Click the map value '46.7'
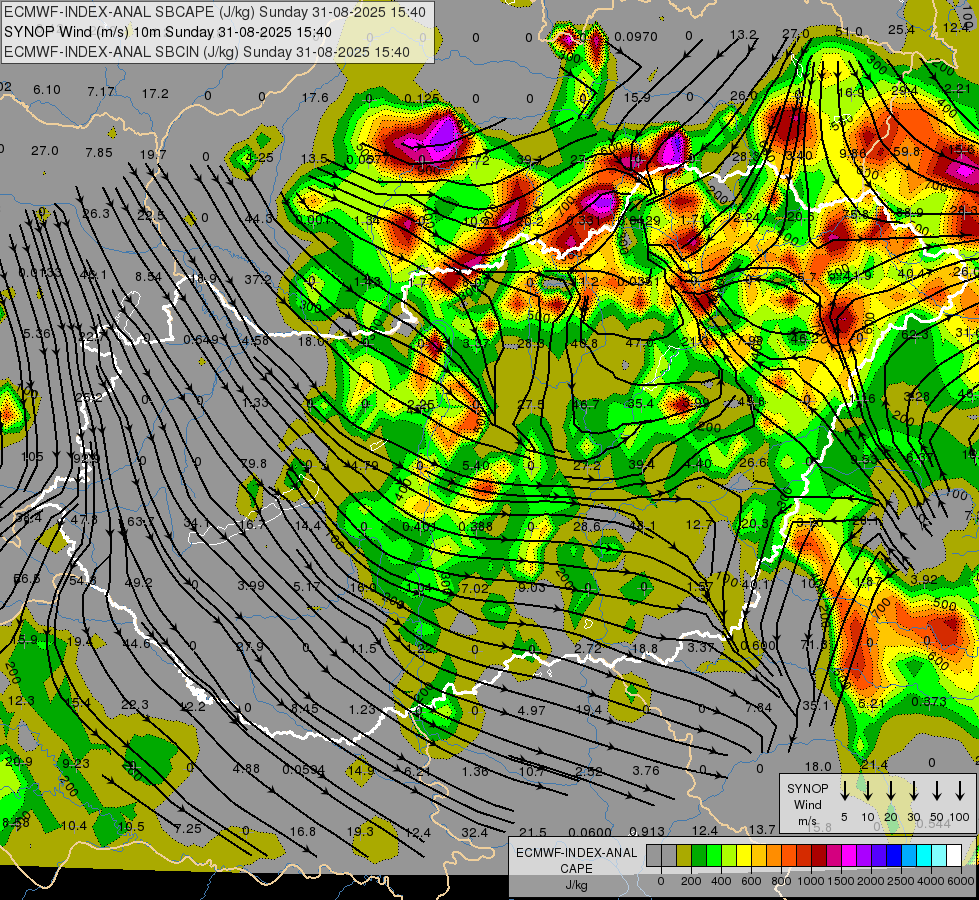The height and width of the screenshot is (900, 979). click(586, 404)
